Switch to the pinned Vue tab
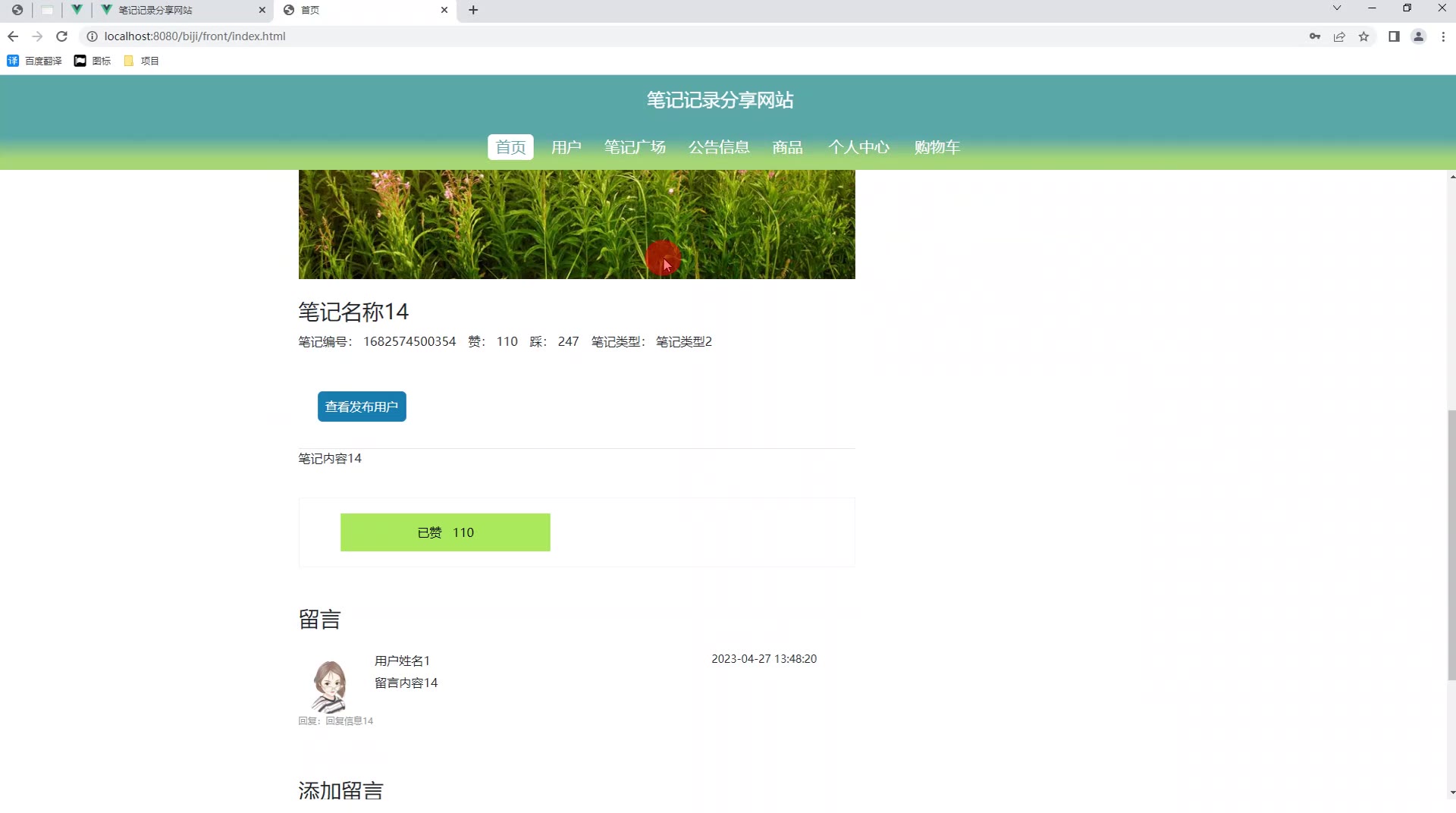Image resolution: width=1456 pixels, height=813 pixels. tap(77, 10)
